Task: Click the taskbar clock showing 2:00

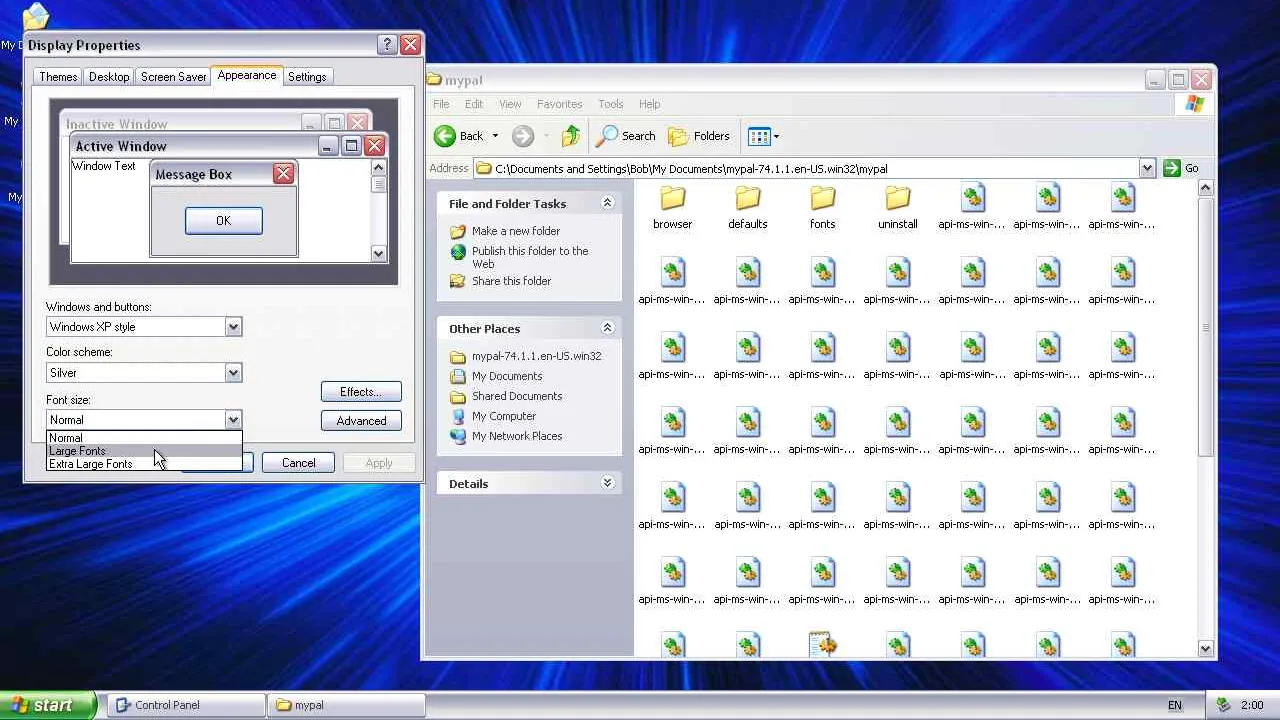Action: [x=1252, y=705]
